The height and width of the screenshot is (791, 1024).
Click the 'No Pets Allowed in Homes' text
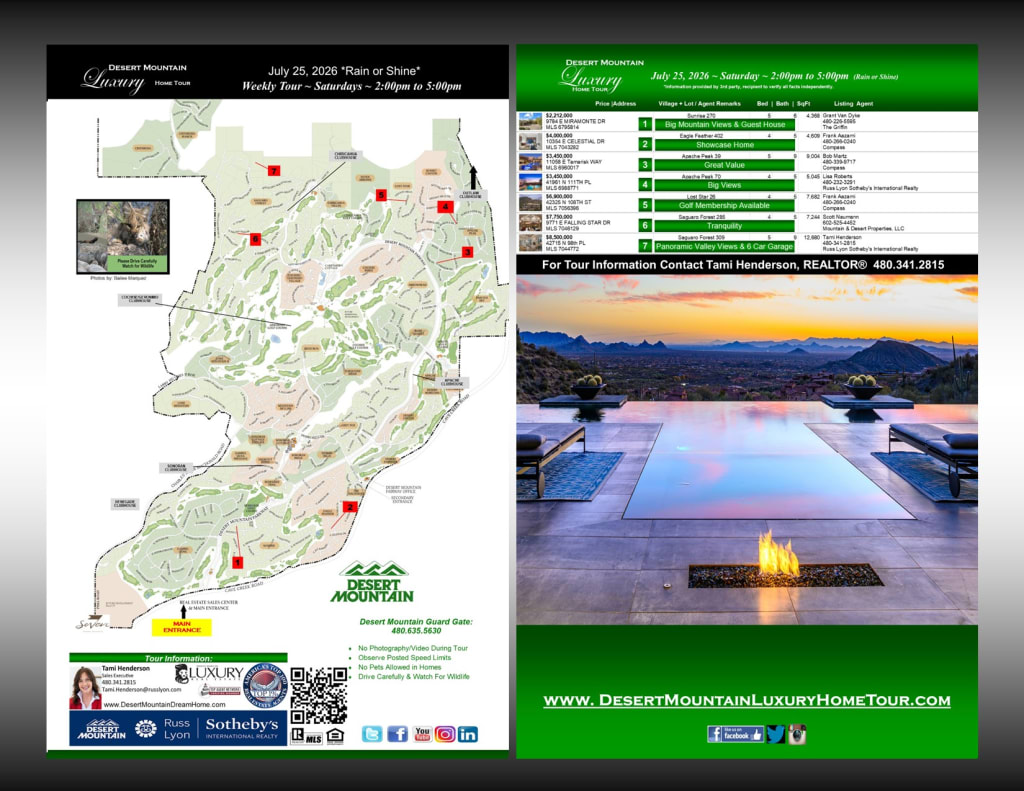(400, 667)
